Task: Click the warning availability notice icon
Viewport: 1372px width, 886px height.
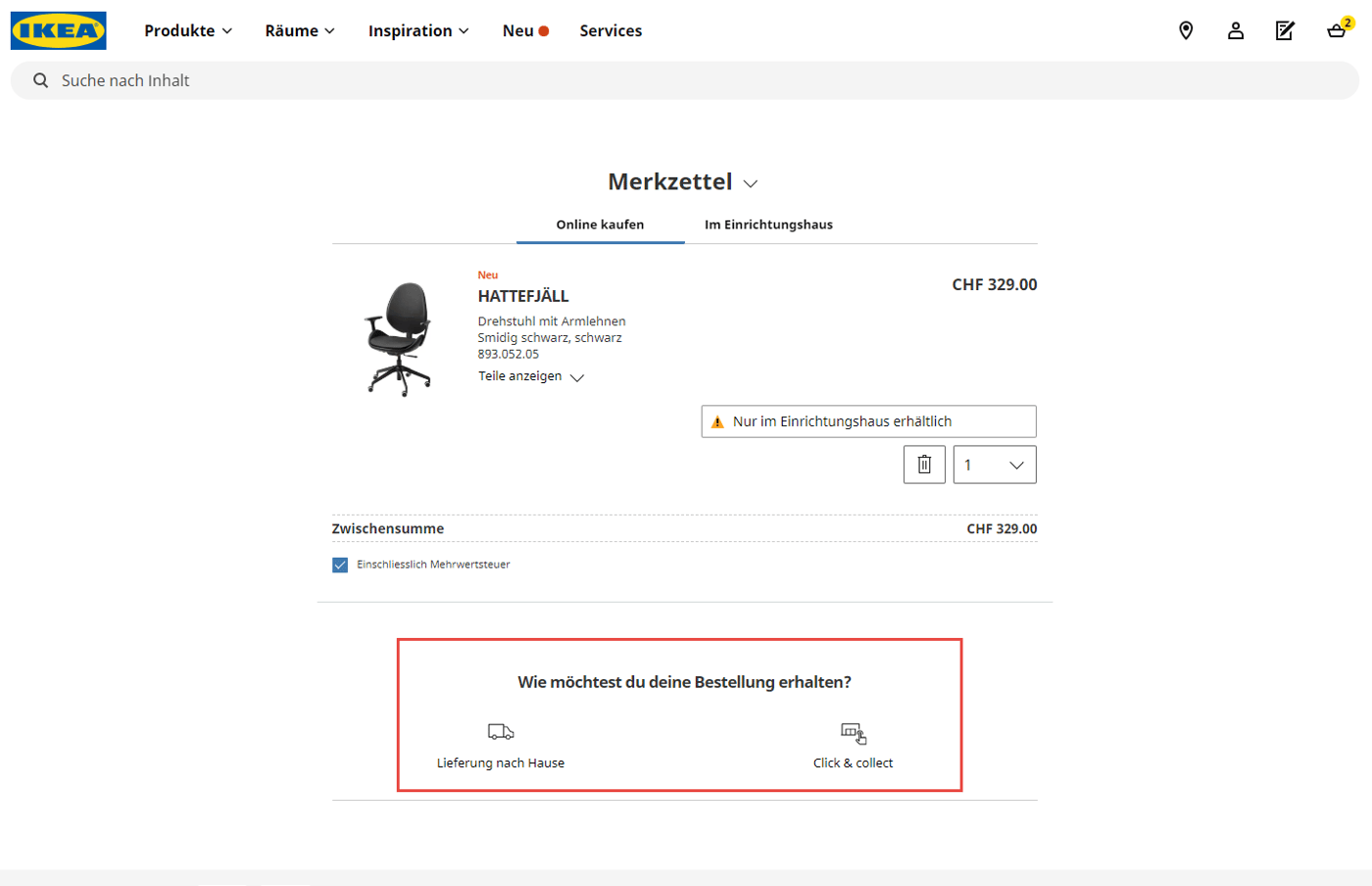Action: point(718,420)
